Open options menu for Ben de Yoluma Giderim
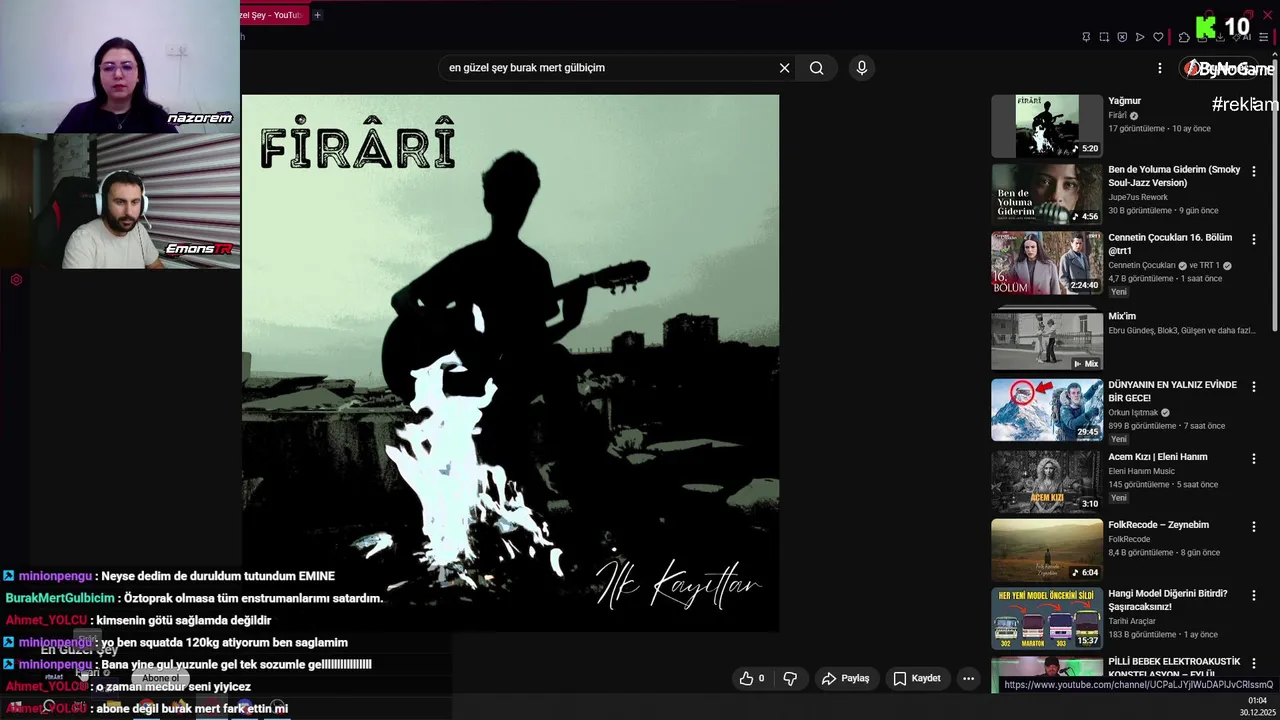This screenshot has height=720, width=1280. 1253,171
